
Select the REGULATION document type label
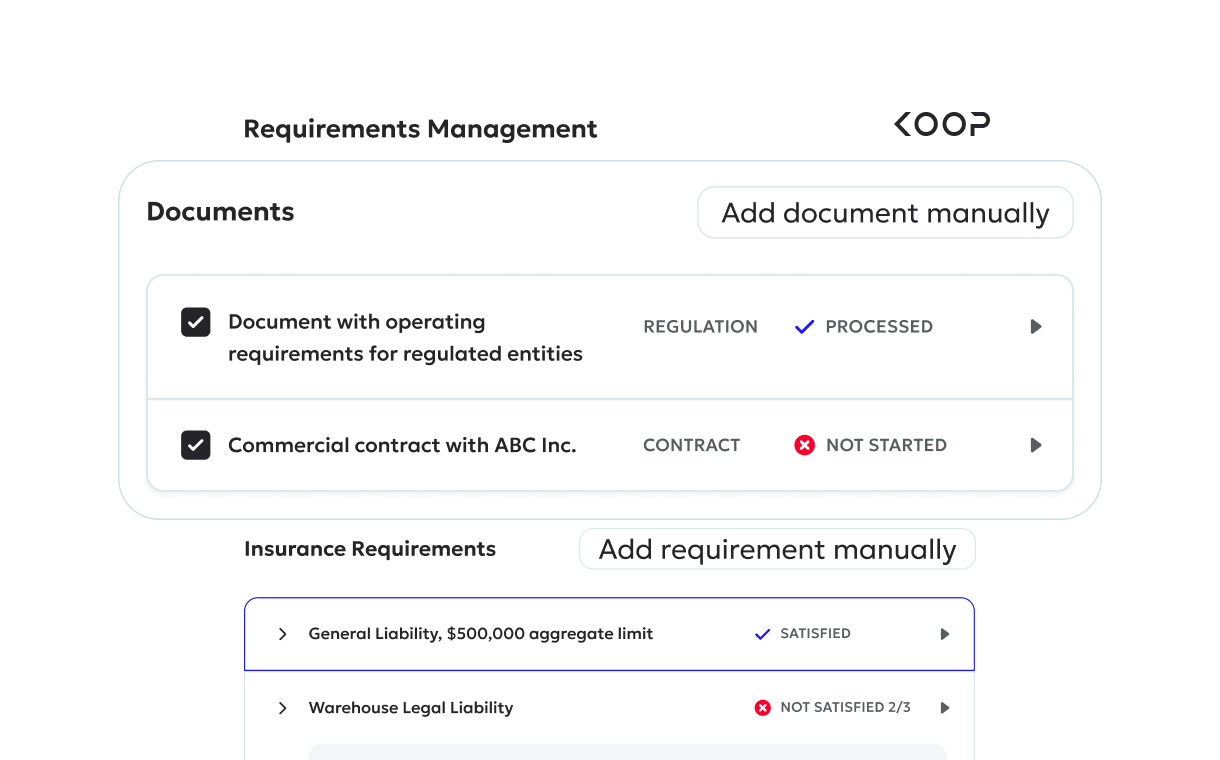700,326
